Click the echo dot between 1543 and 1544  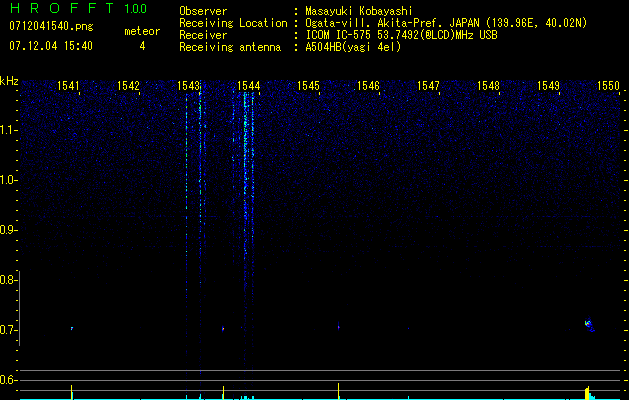point(223,329)
